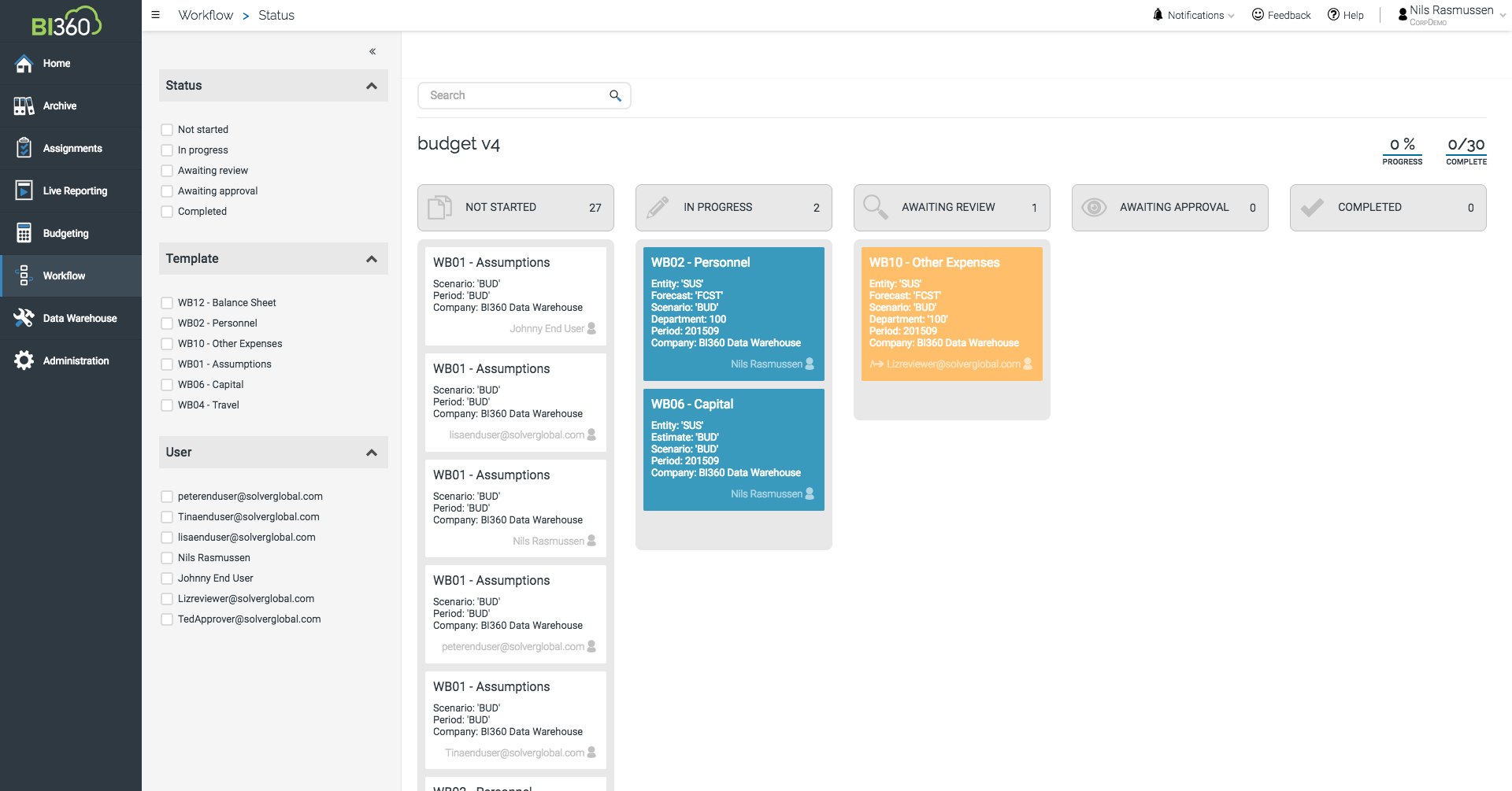This screenshot has height=791, width=1512.
Task: Toggle the hamburger menu icon
Action: point(156,15)
